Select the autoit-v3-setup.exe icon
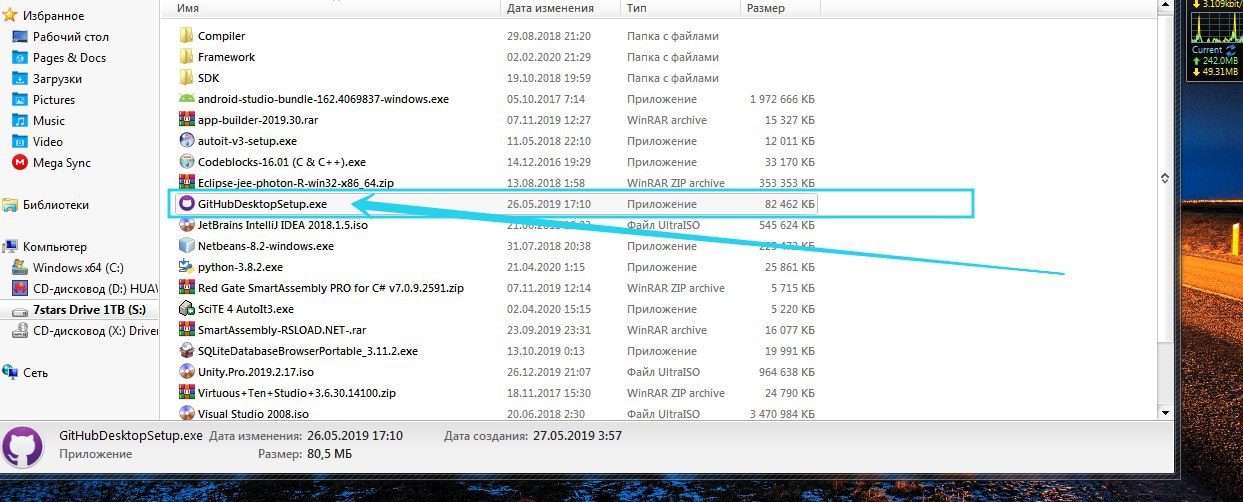 pos(186,141)
